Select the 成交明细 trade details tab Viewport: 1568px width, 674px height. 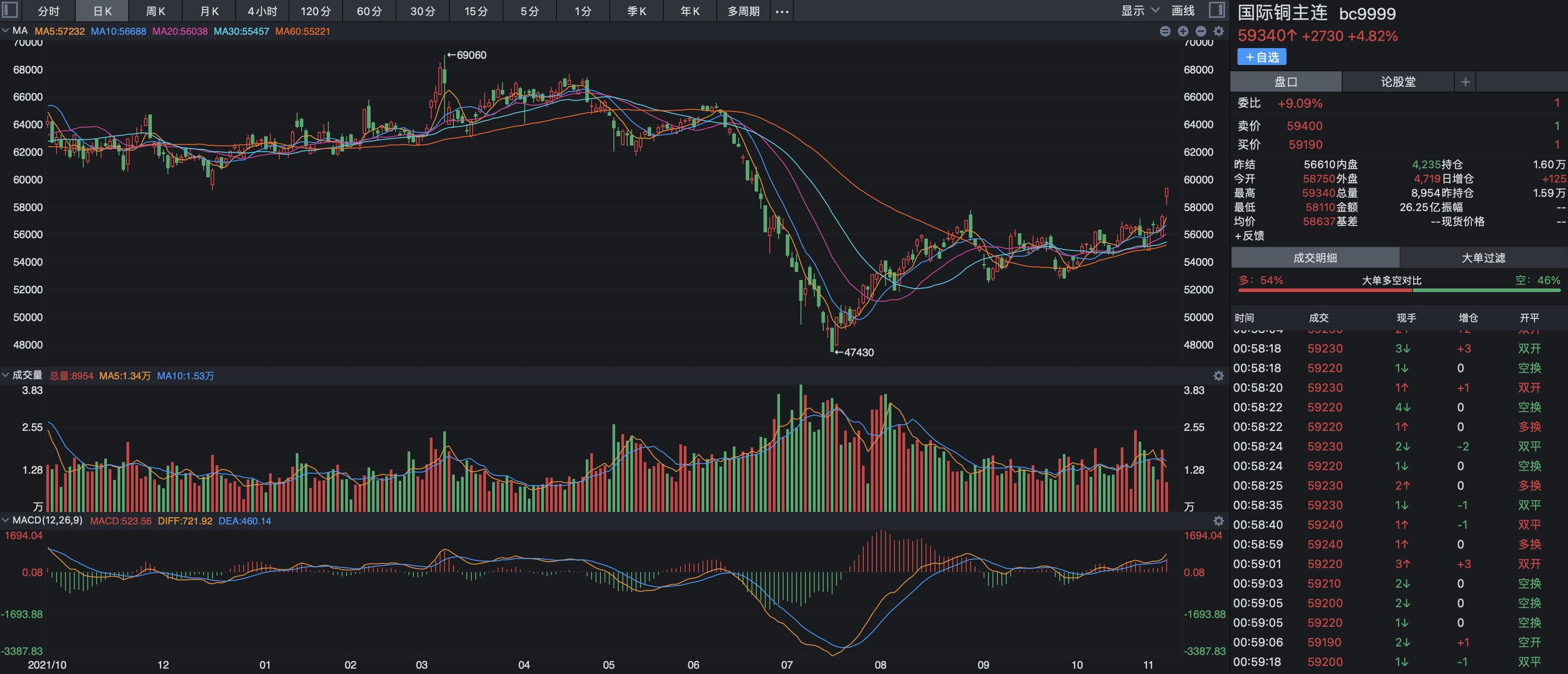pos(1315,257)
